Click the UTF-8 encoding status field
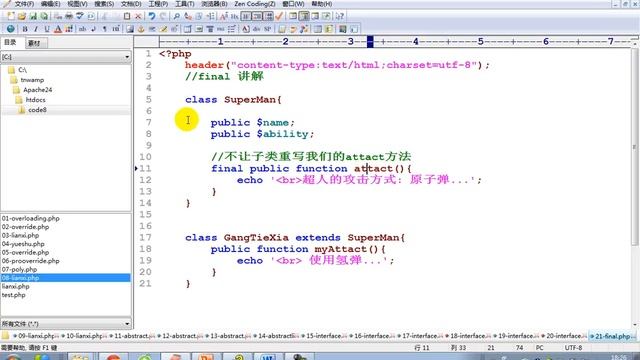 pos(573,348)
